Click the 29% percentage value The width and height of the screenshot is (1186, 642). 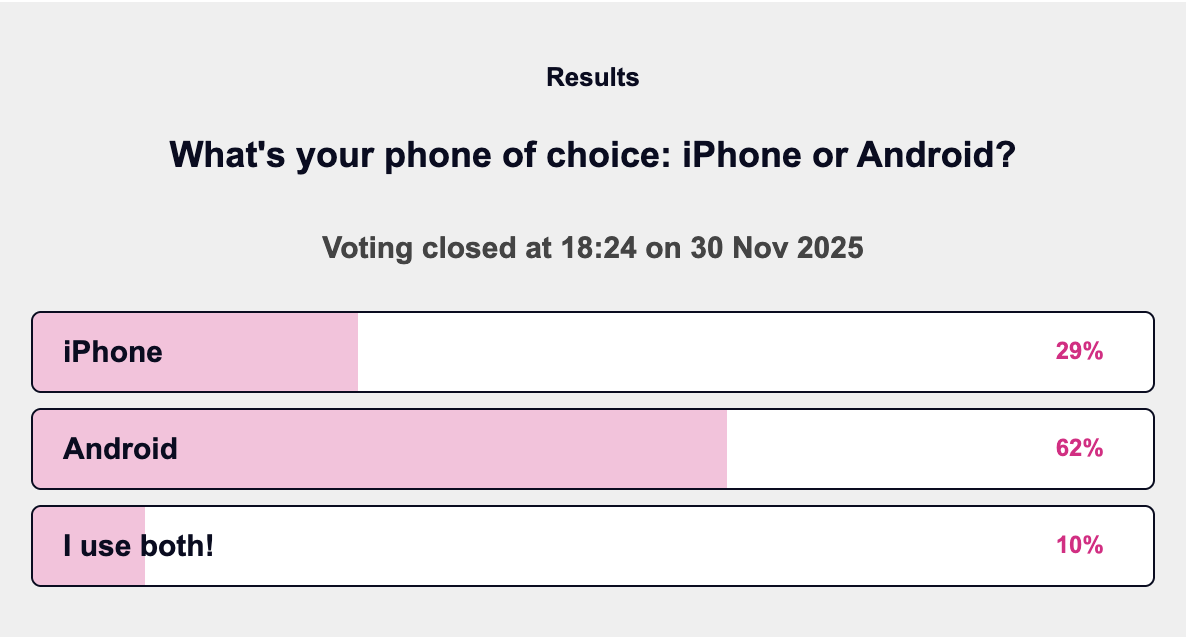1079,351
